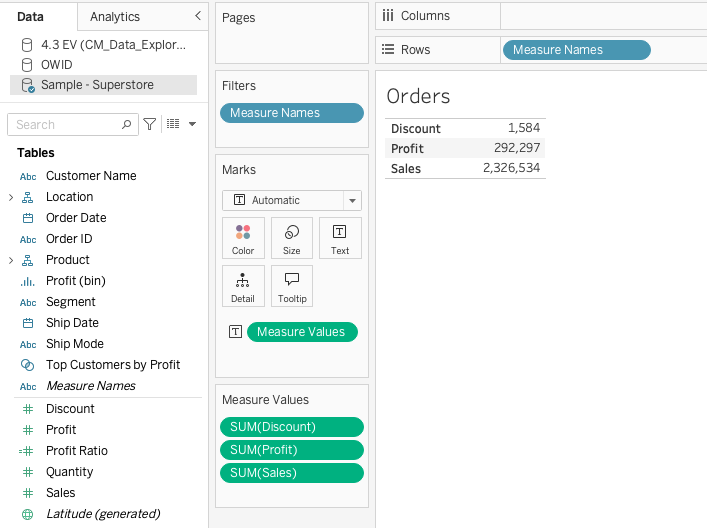
Task: Select the Ship Mode field
Action: tap(75, 344)
